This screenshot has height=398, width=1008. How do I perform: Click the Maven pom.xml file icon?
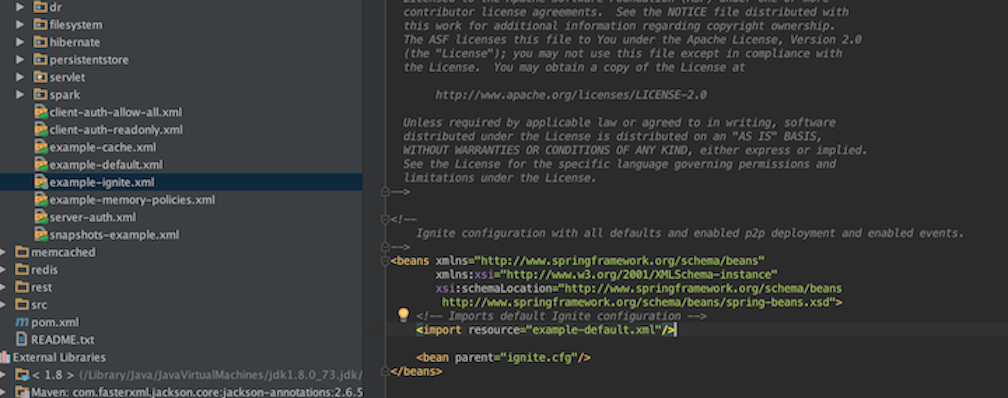[x=22, y=322]
